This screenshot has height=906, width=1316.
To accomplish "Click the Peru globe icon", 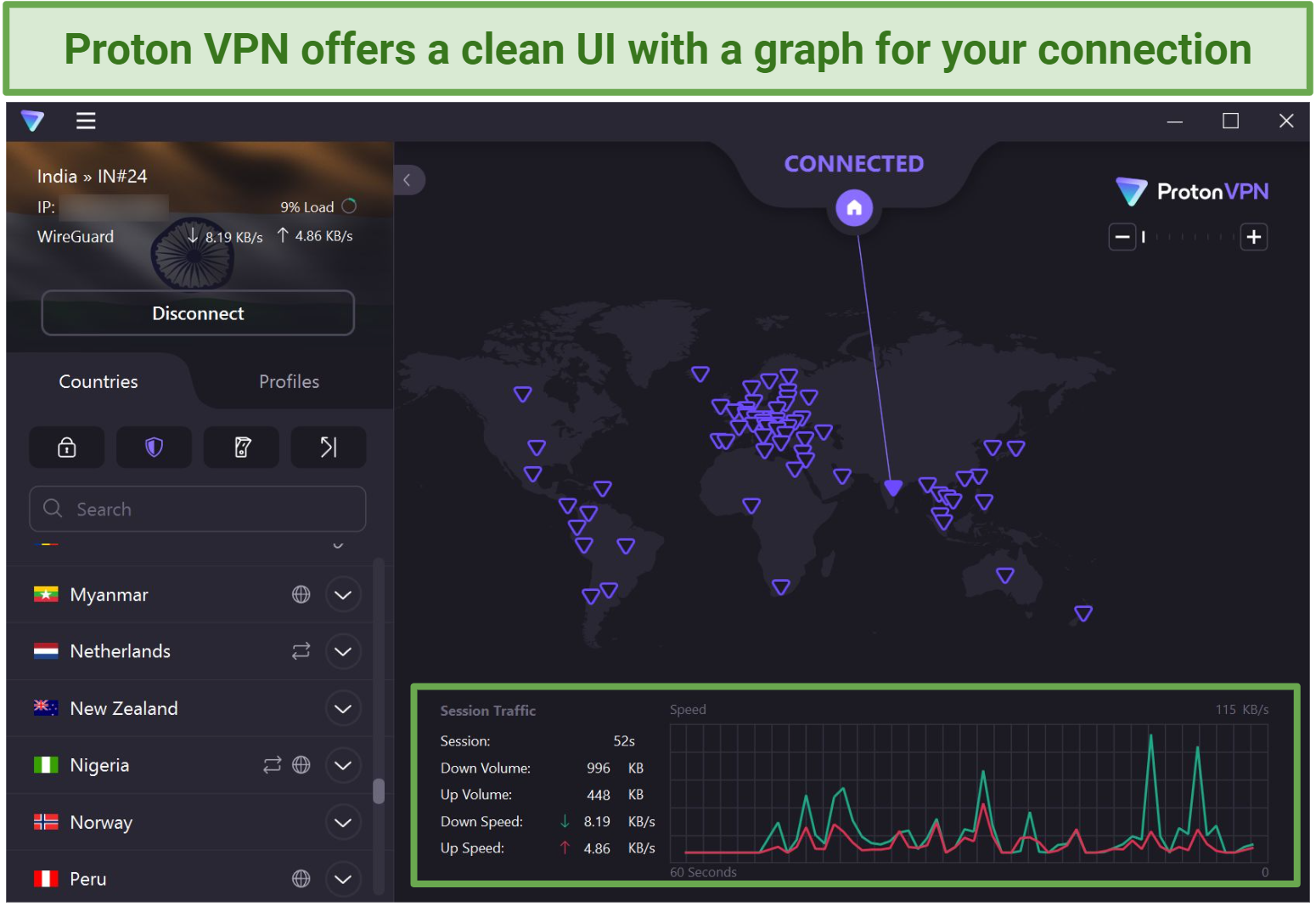I will (301, 879).
